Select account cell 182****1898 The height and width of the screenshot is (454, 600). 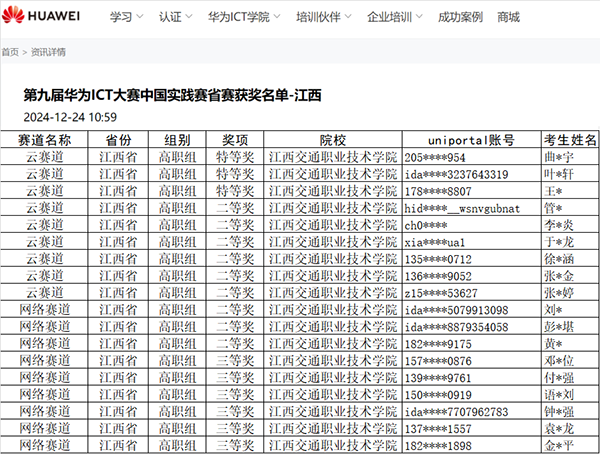pyautogui.click(x=472, y=445)
